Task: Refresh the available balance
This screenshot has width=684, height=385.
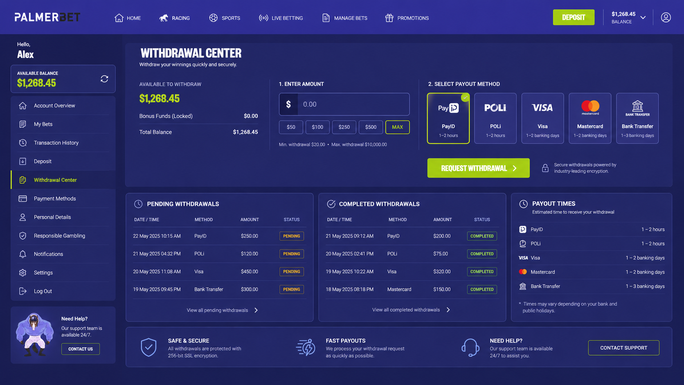Action: pos(104,79)
